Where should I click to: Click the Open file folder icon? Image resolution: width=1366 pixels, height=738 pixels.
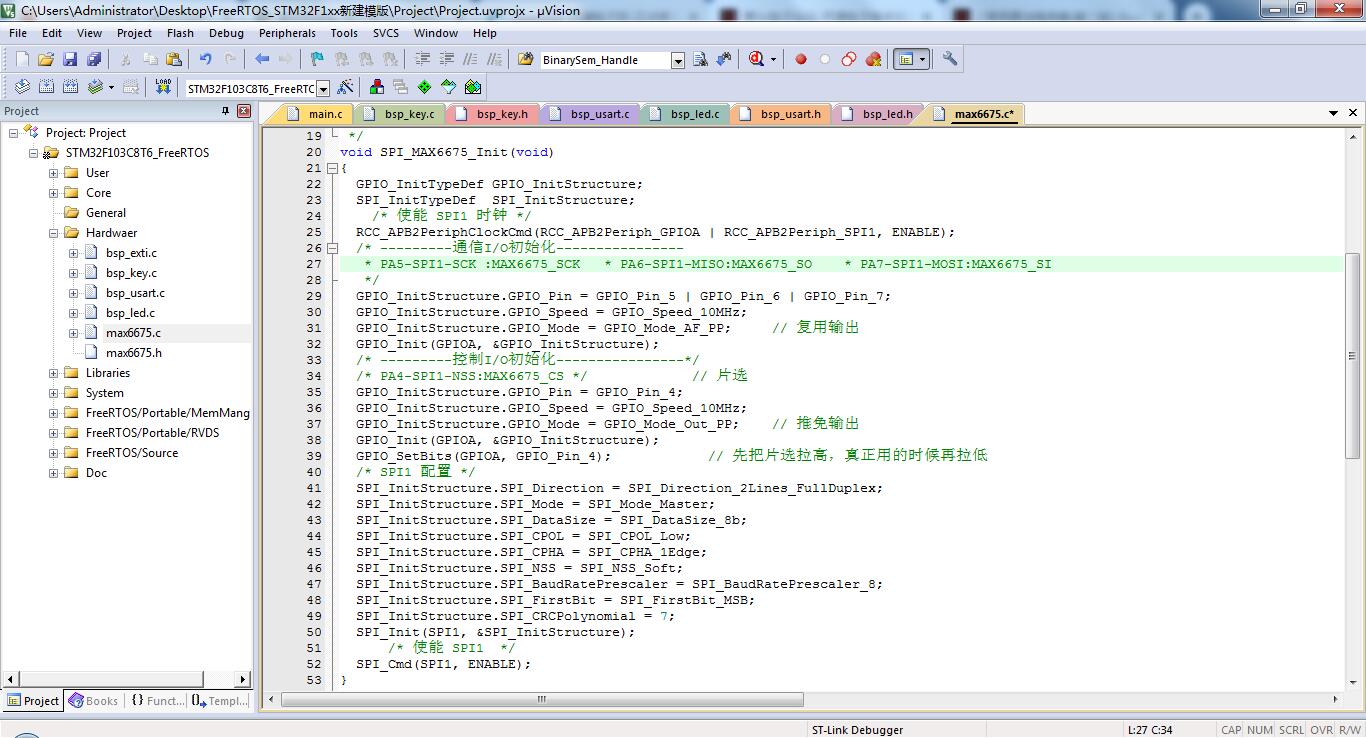tap(46, 60)
